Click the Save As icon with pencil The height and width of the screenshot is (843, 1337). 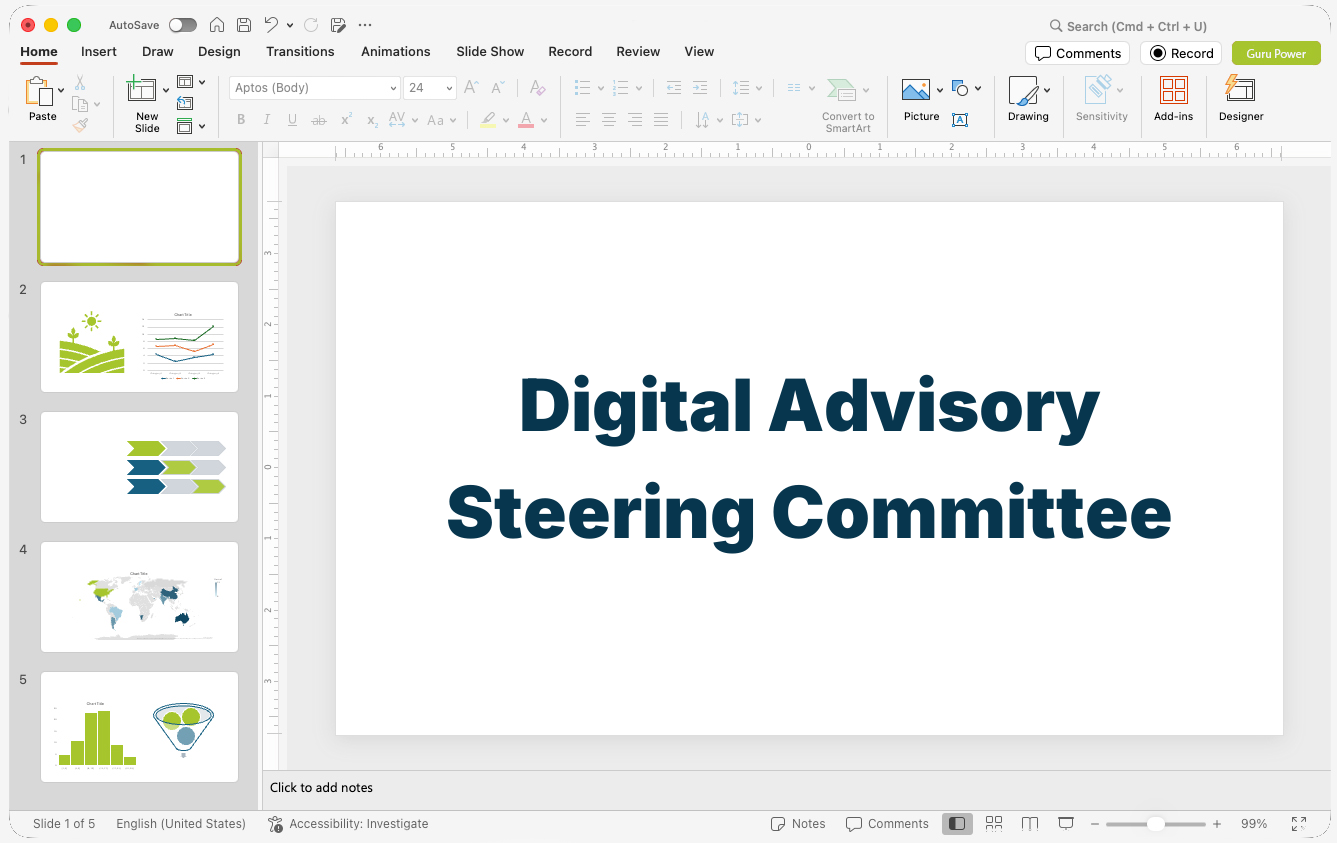(338, 25)
